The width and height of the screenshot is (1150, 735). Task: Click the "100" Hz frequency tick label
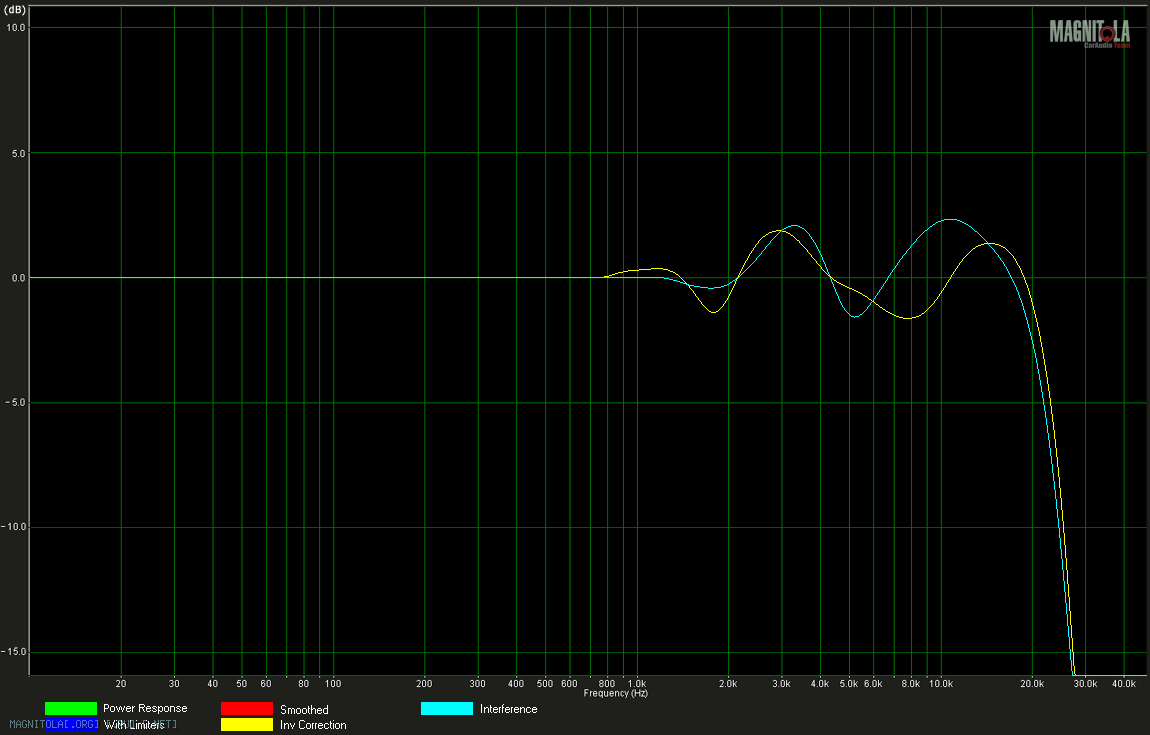333,684
